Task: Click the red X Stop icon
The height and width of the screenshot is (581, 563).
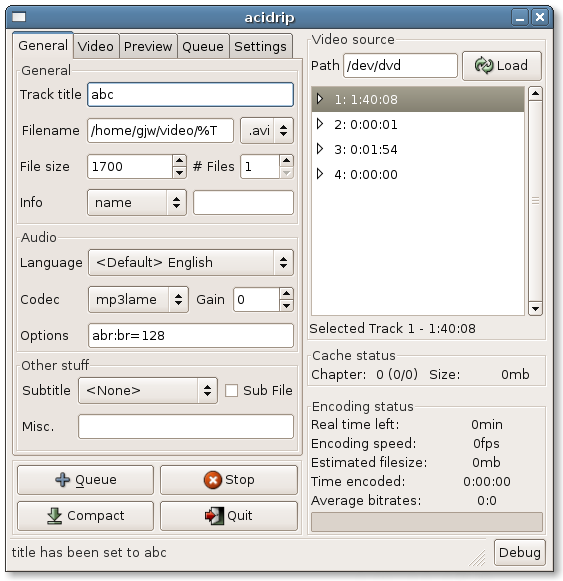Action: (213, 480)
